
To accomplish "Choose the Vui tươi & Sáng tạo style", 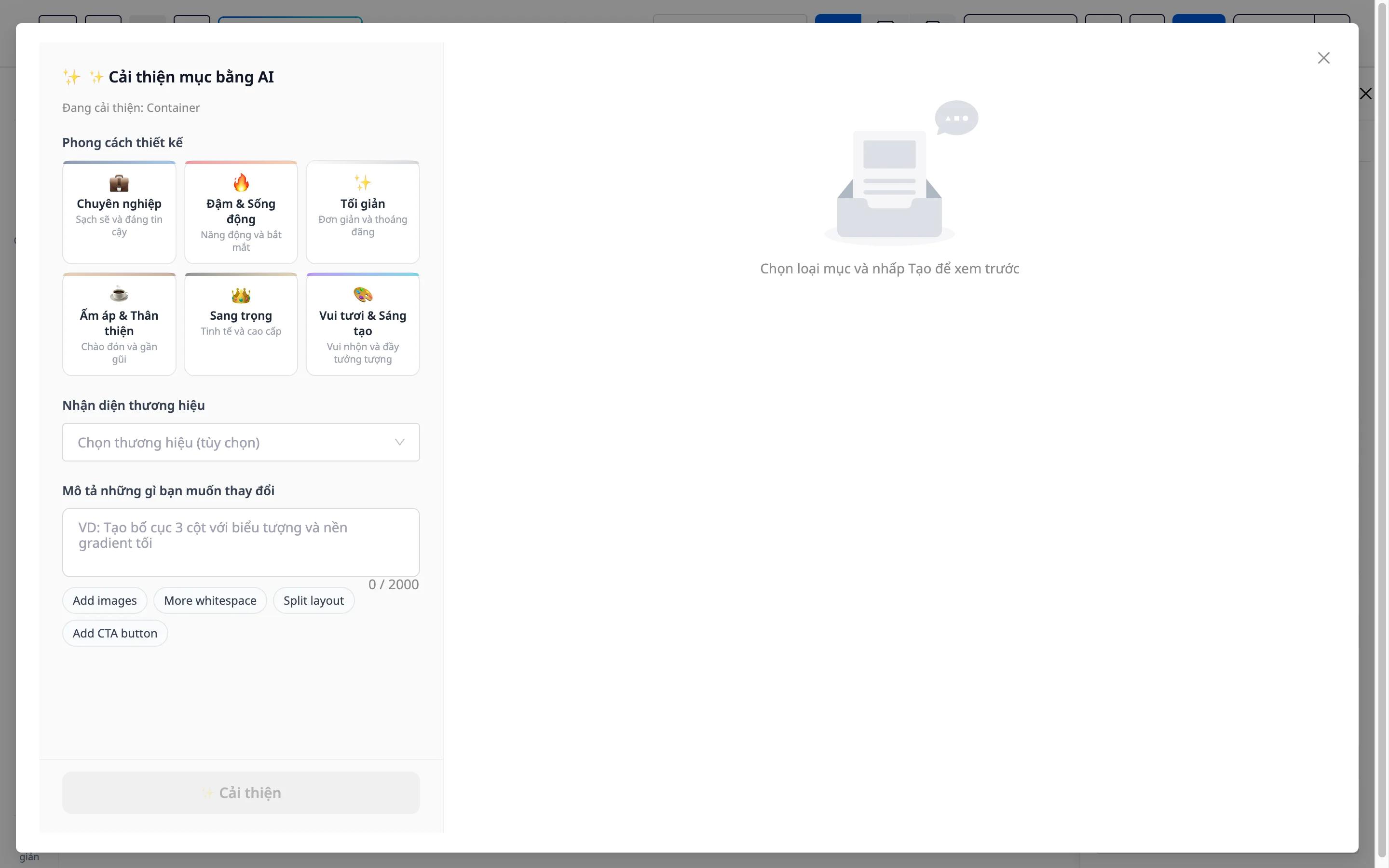I will 363,324.
